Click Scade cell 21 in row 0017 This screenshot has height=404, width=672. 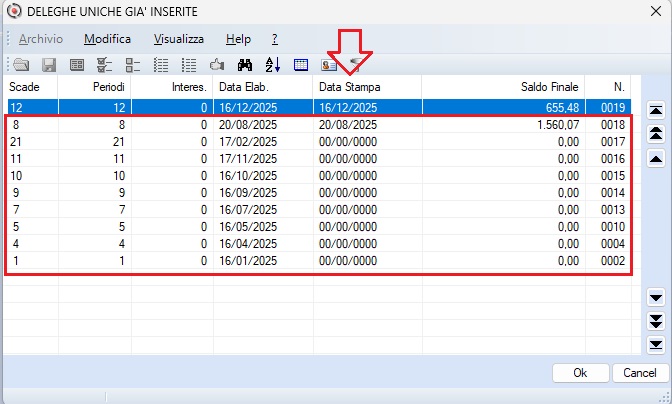(x=16, y=142)
